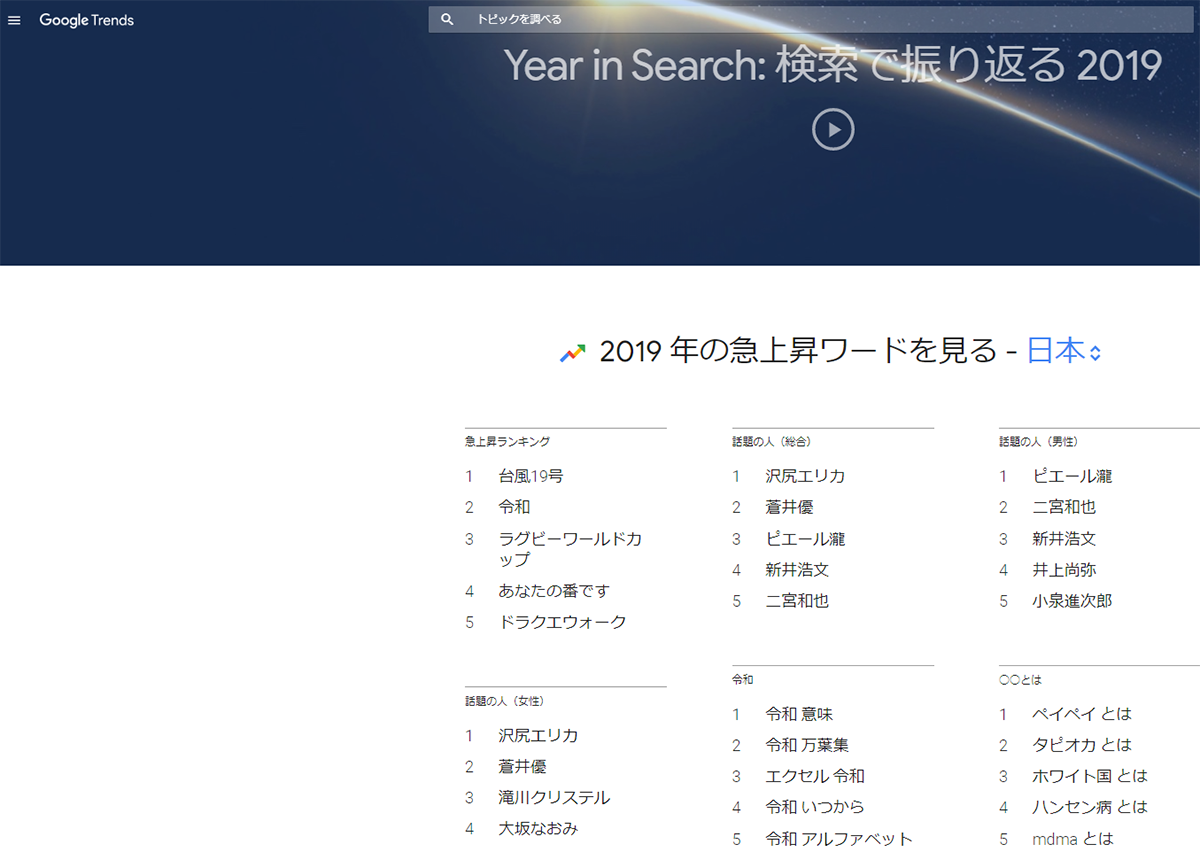
Task: Play the Year in Search video
Action: [833, 129]
